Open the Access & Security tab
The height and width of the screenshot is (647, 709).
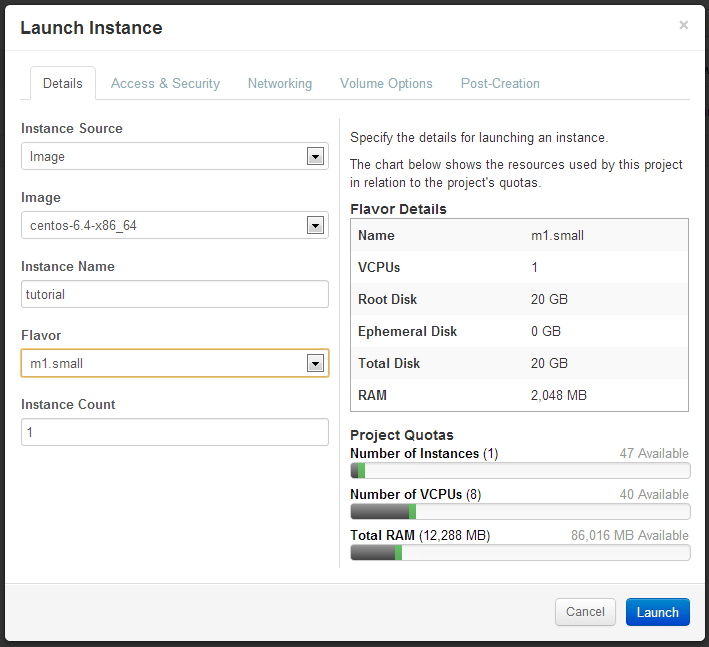[x=165, y=83]
